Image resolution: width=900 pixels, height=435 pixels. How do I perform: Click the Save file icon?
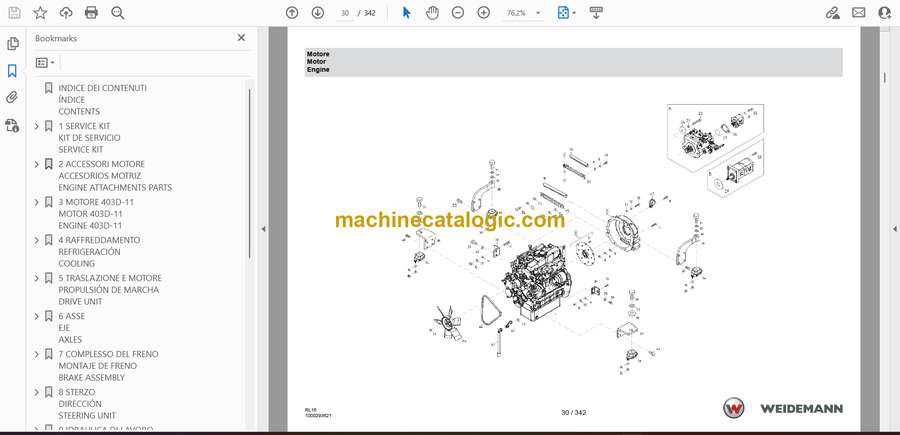tap(14, 13)
